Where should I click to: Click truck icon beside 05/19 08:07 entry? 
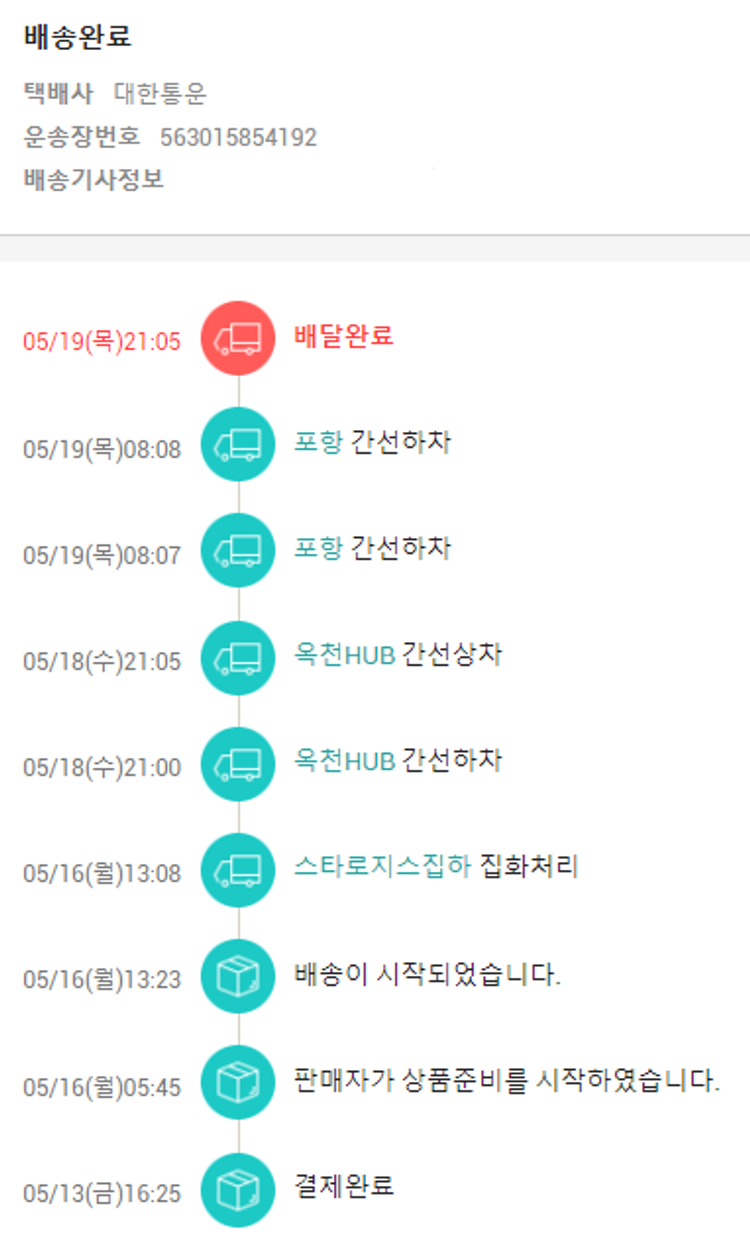coord(238,551)
